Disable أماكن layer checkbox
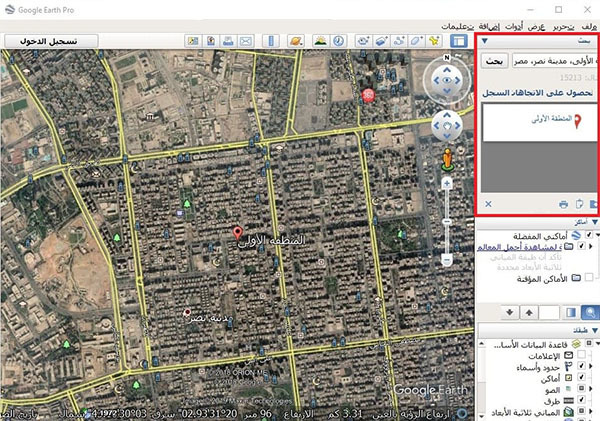 point(581,377)
